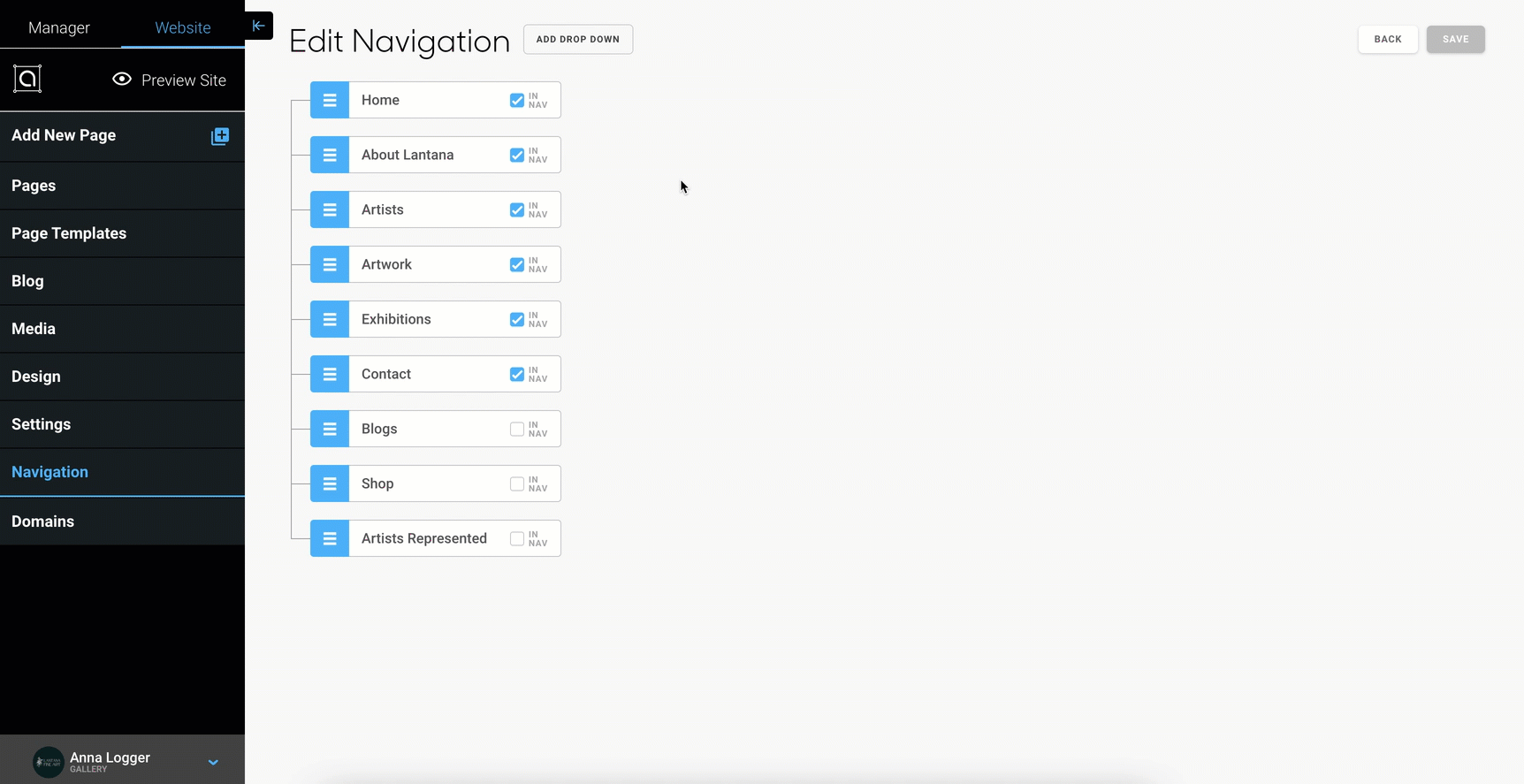Screen dimensions: 1524x784
Task: Open Pages in the sidebar
Action: point(122,186)
